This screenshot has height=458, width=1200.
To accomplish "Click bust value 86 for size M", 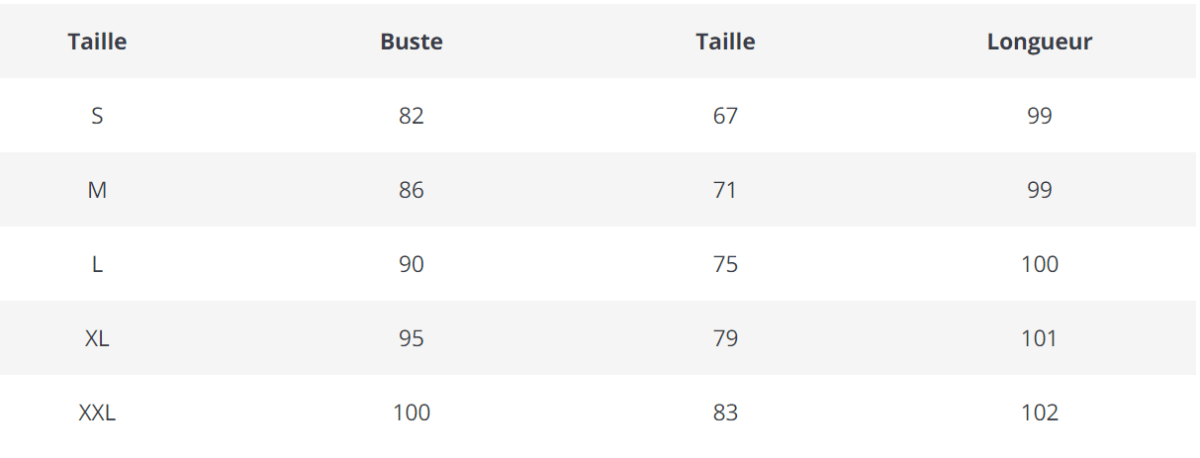I will 411,190.
